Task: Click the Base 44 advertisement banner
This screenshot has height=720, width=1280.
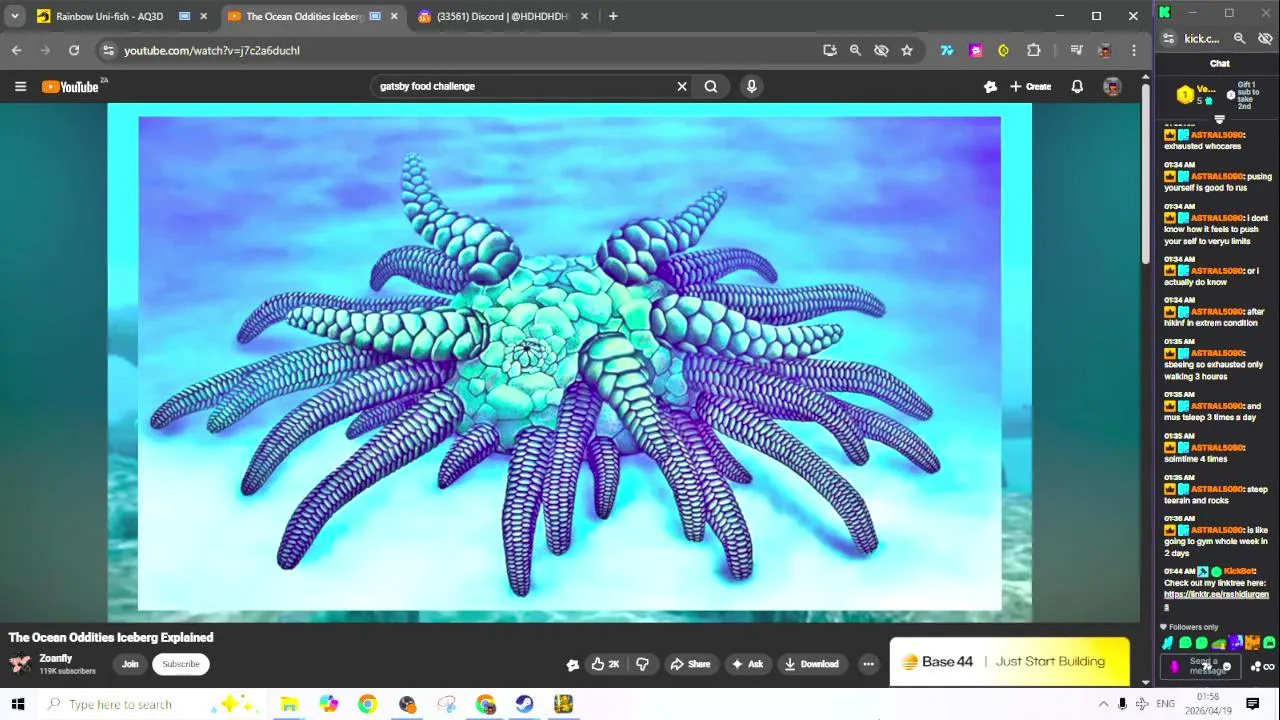Action: tap(1009, 661)
